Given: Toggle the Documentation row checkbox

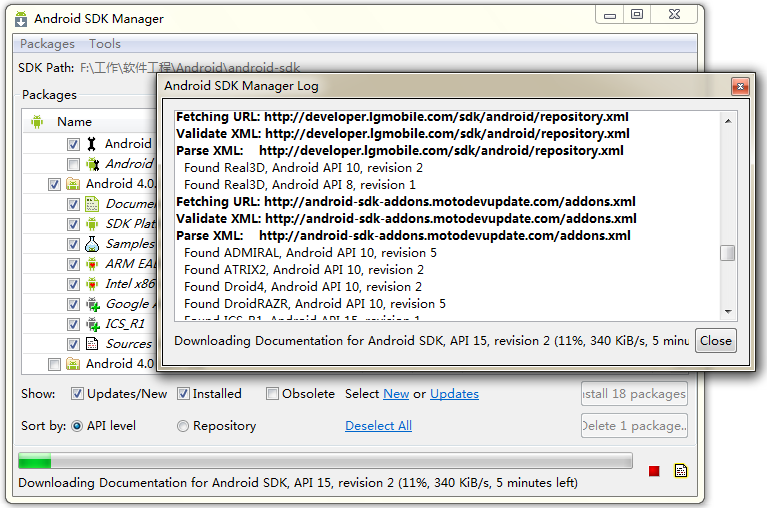Looking at the screenshot, I should click(73, 204).
